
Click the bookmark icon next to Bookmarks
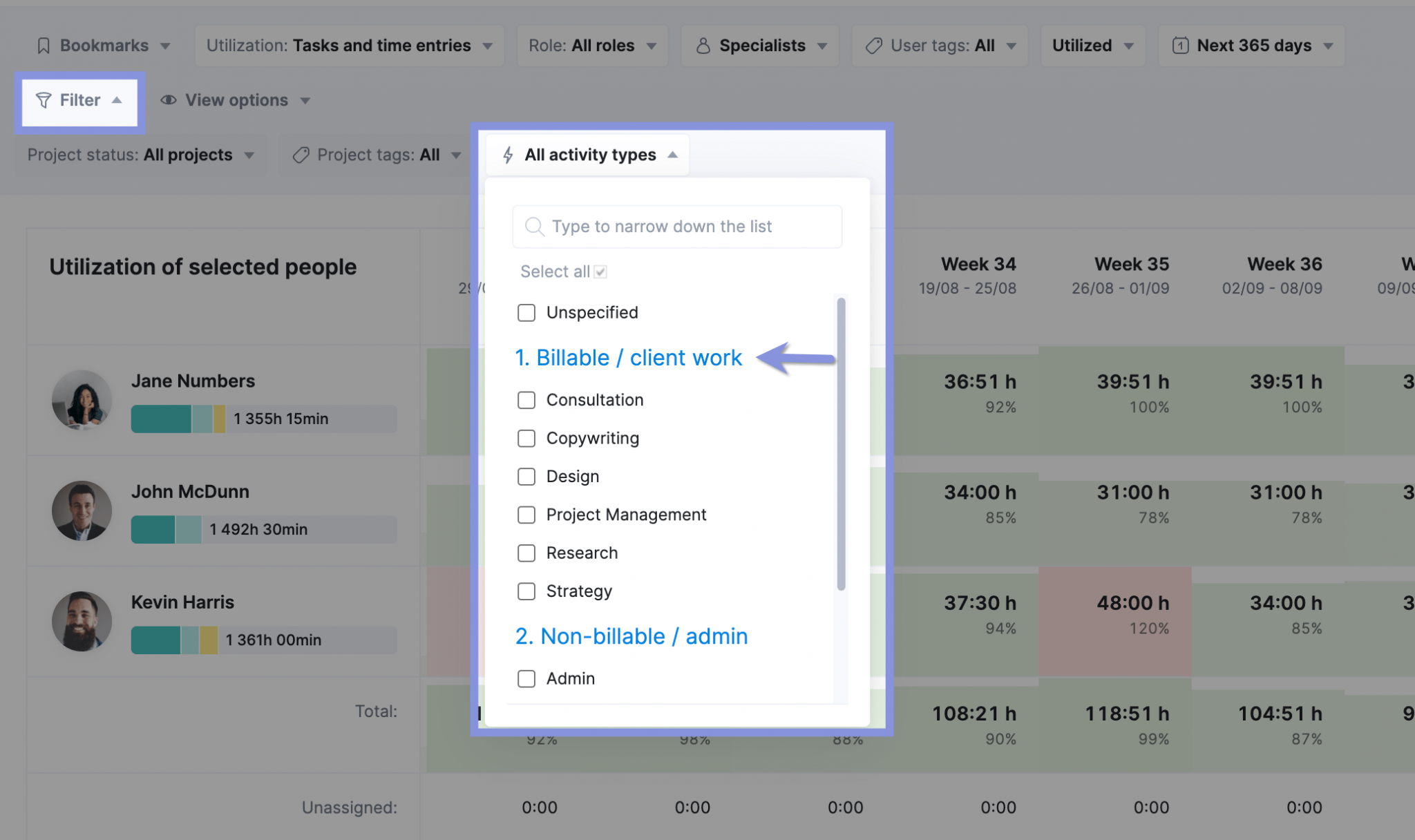point(43,45)
